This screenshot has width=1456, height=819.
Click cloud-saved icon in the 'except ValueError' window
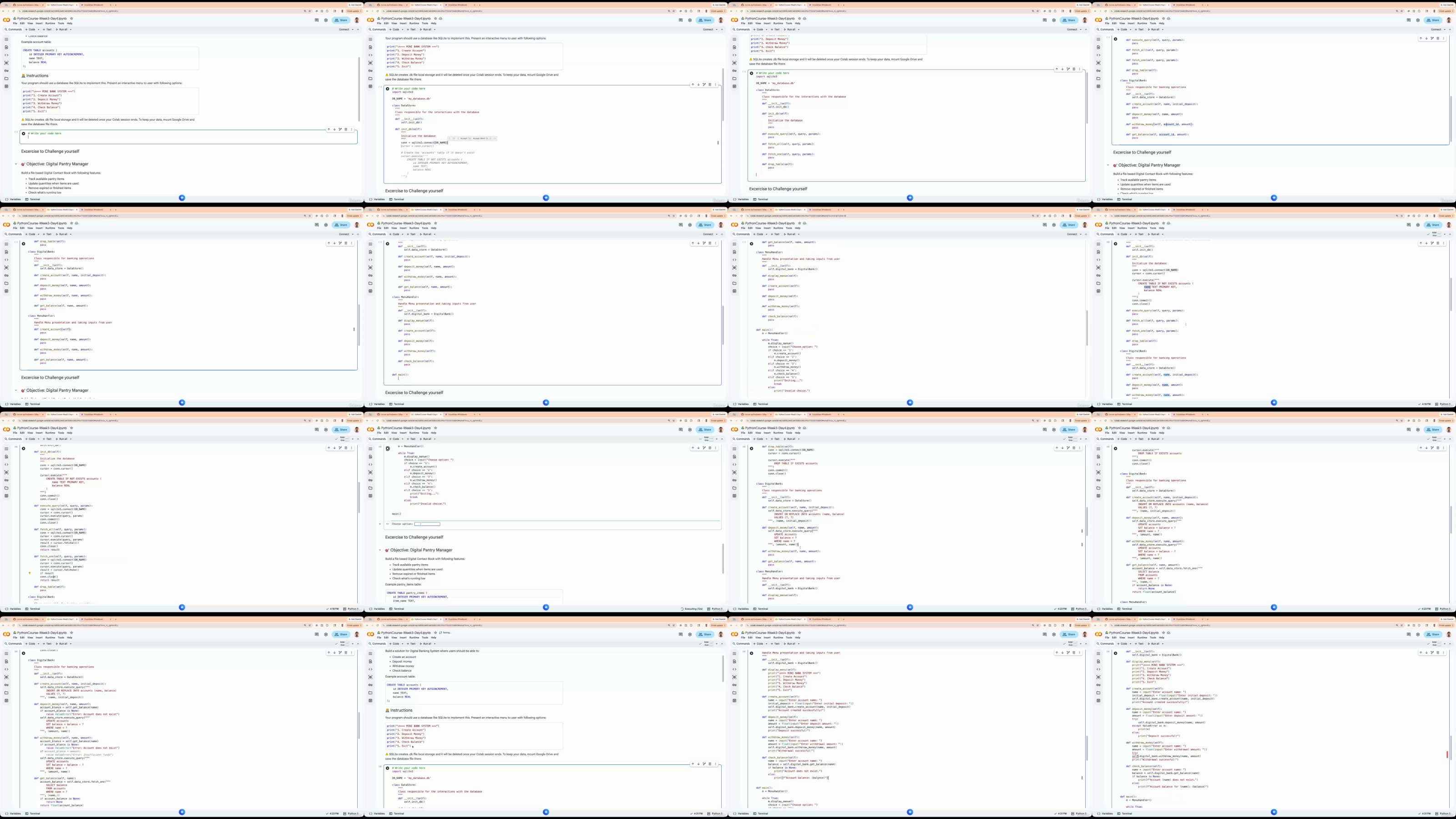[1169, 632]
